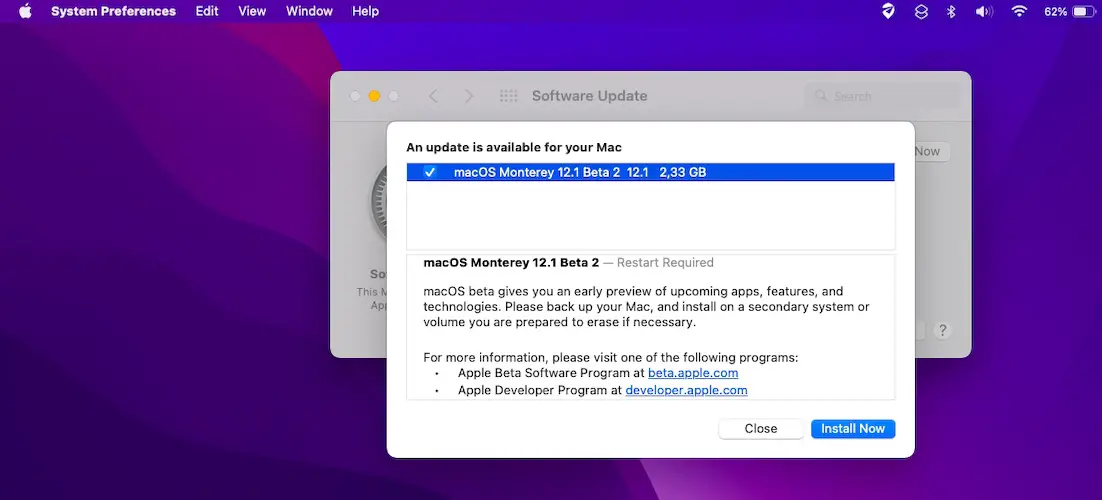This screenshot has width=1102, height=500.
Task: Close the update dialog with Close button
Action: [x=760, y=428]
